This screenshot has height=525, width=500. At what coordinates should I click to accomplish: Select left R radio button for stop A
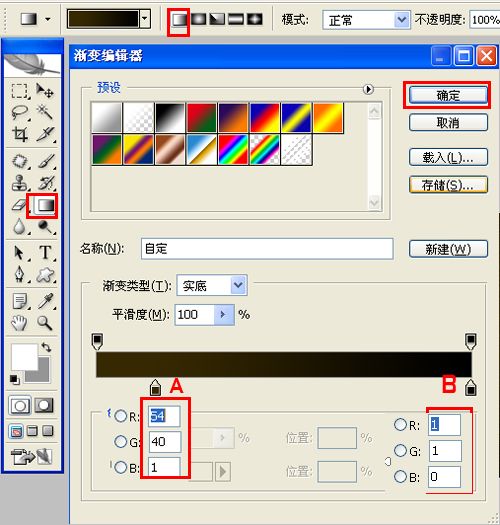click(x=121, y=416)
